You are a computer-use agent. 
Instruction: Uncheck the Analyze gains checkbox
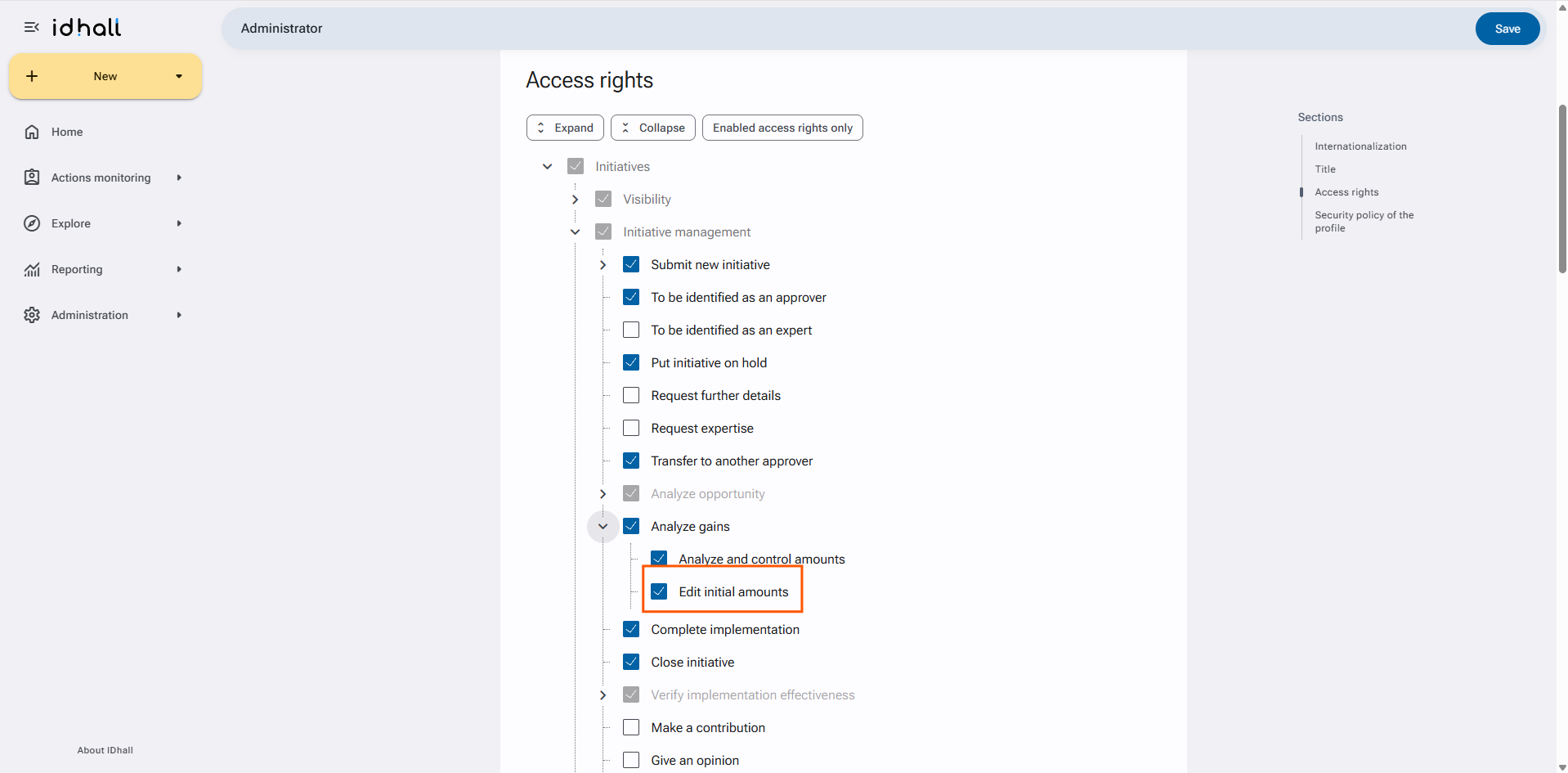pyautogui.click(x=631, y=526)
